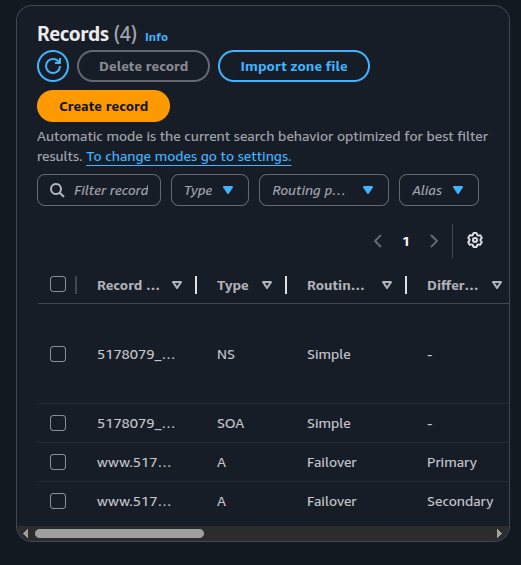
Task: Select the NS record checkbox
Action: (58, 354)
